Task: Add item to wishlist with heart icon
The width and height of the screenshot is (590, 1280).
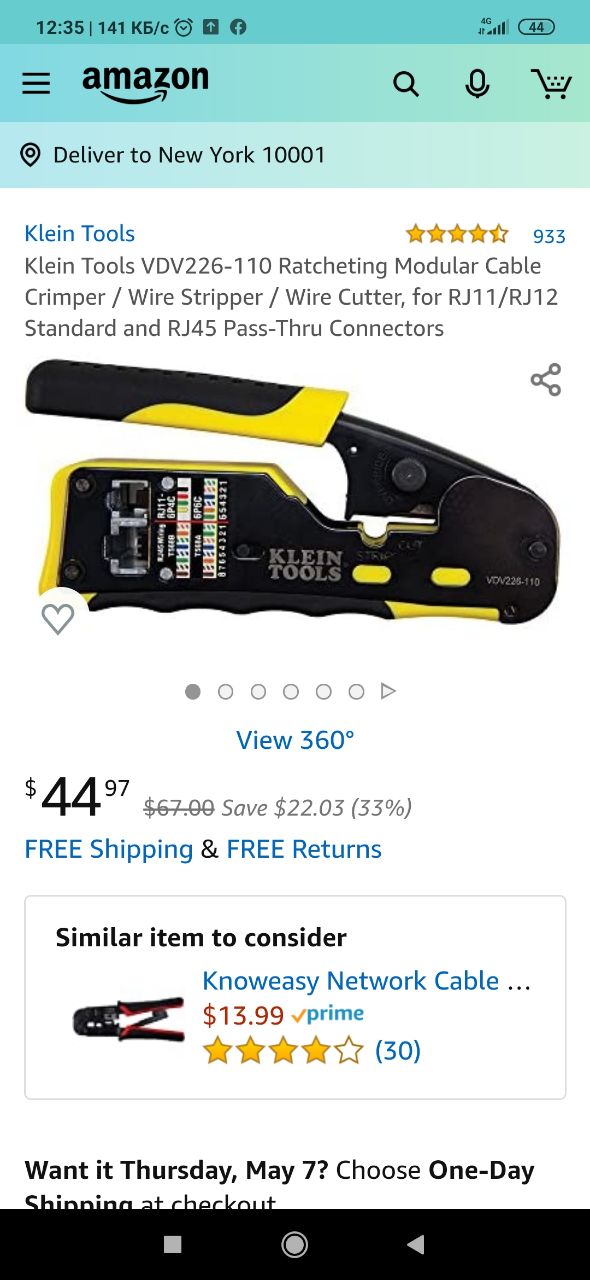Action: point(58,620)
